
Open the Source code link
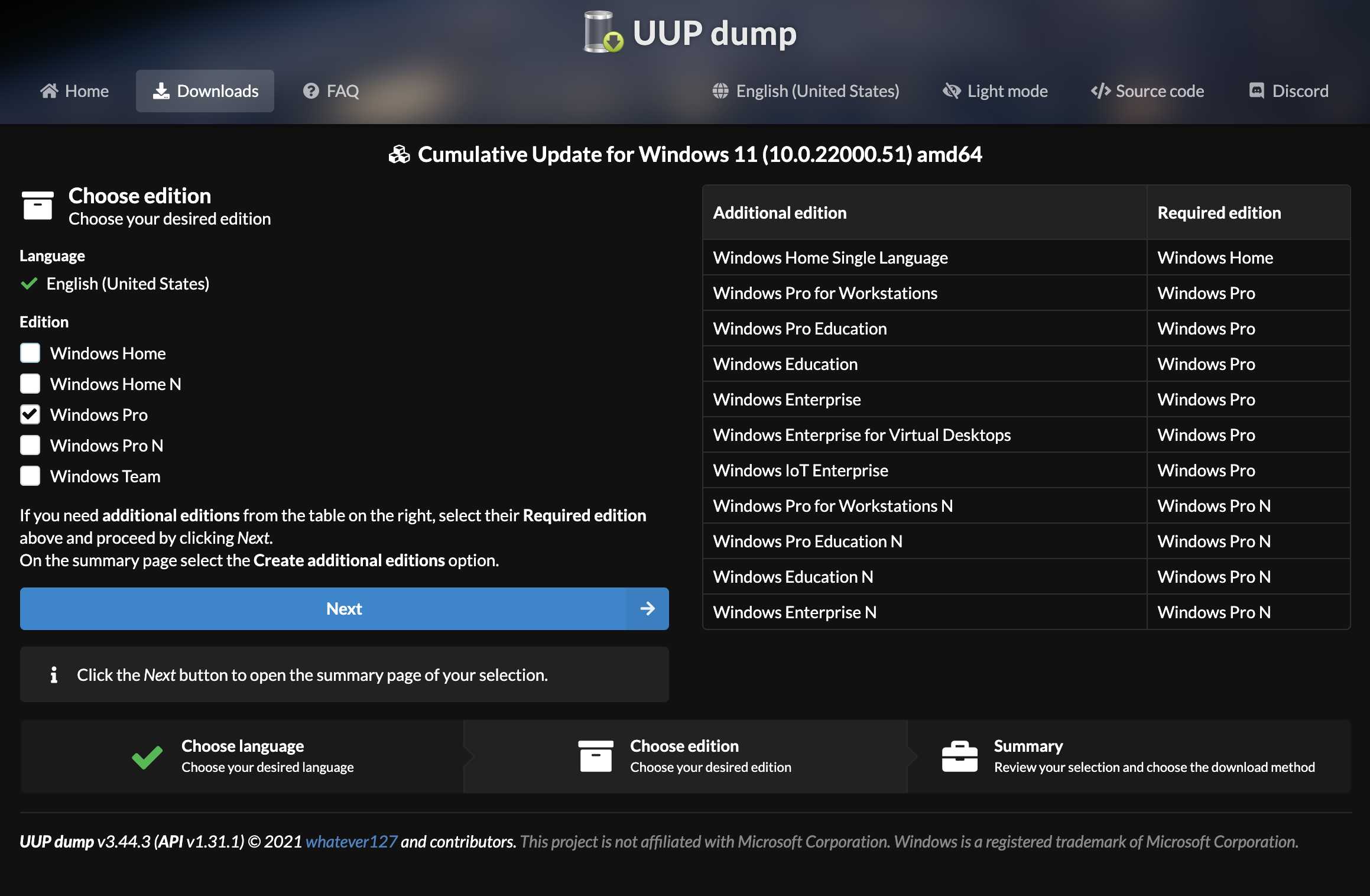(1147, 91)
